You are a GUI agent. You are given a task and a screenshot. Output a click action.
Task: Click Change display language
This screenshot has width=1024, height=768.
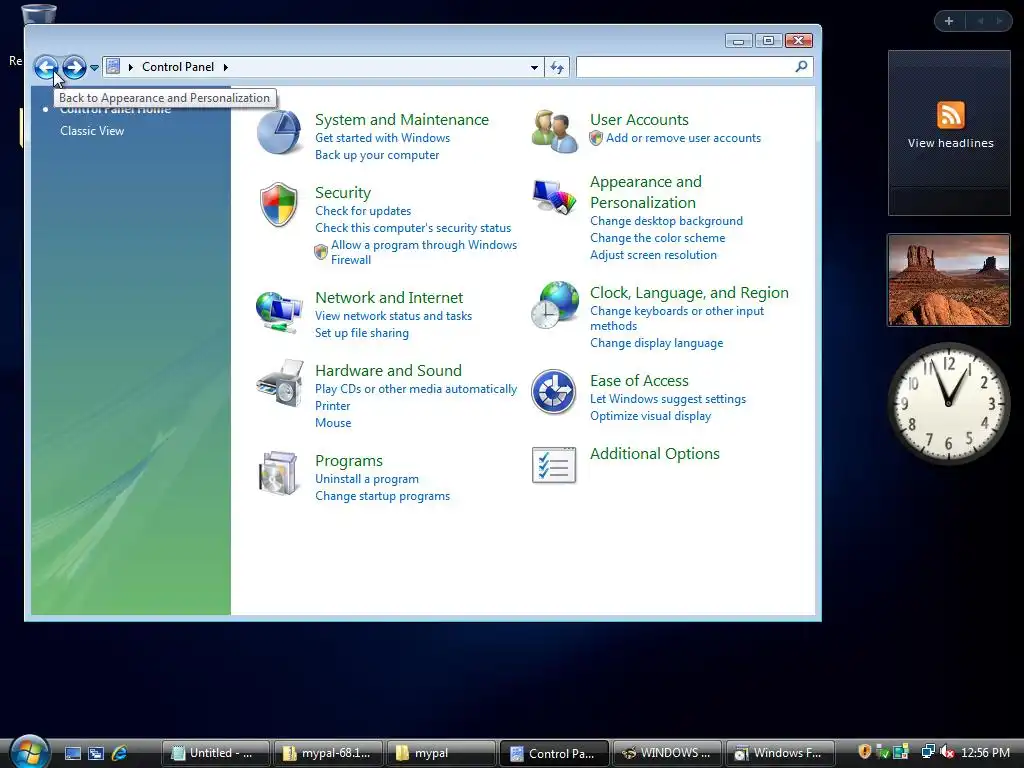656,343
